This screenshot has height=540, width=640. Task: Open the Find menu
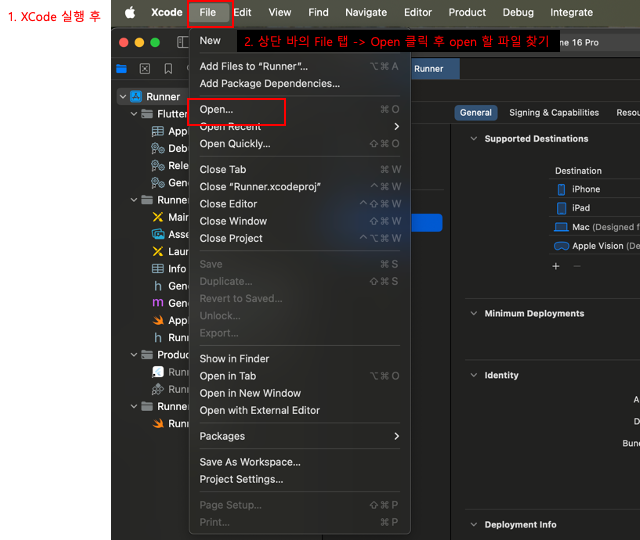(x=318, y=13)
